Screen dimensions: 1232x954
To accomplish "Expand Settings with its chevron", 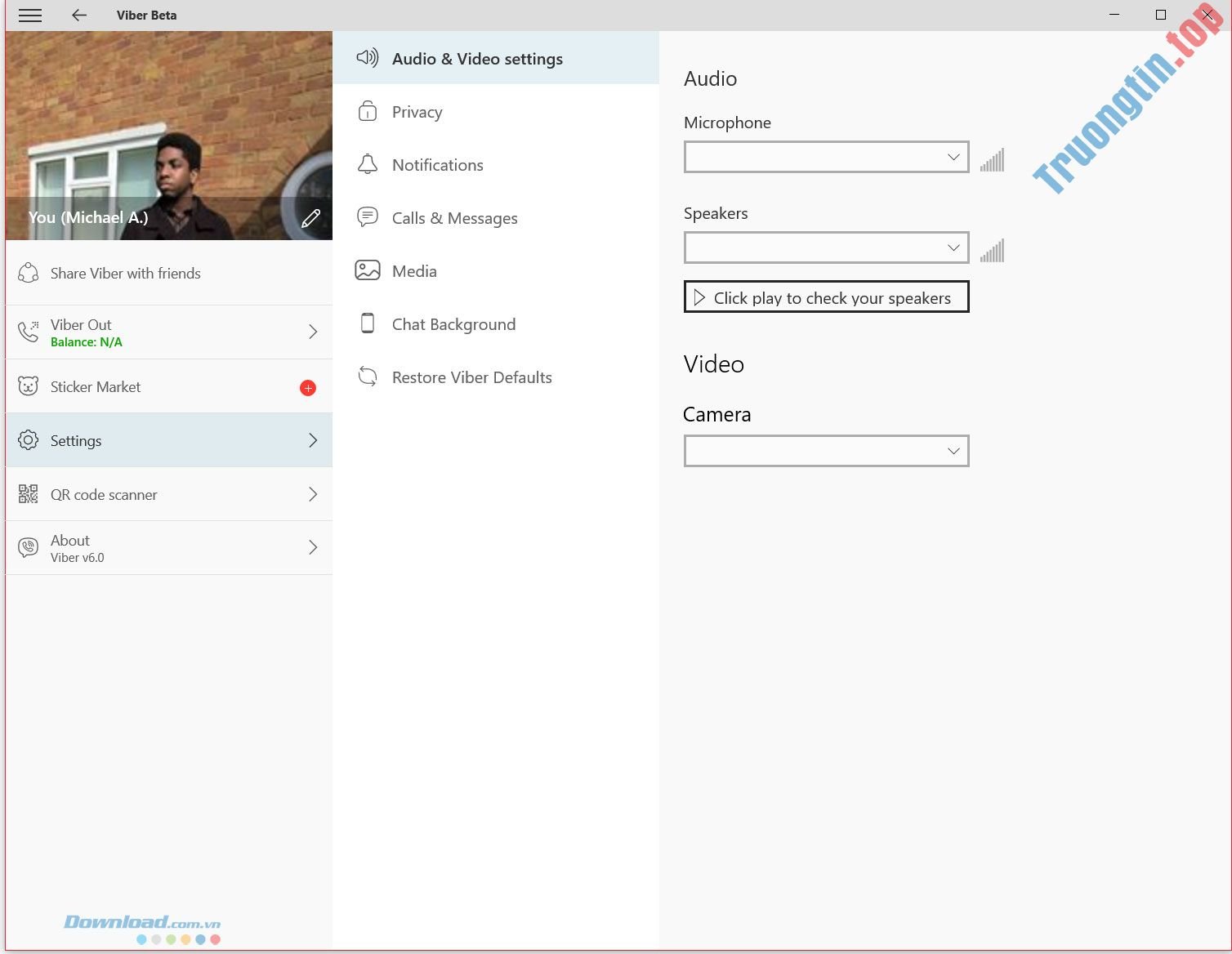I will (313, 440).
